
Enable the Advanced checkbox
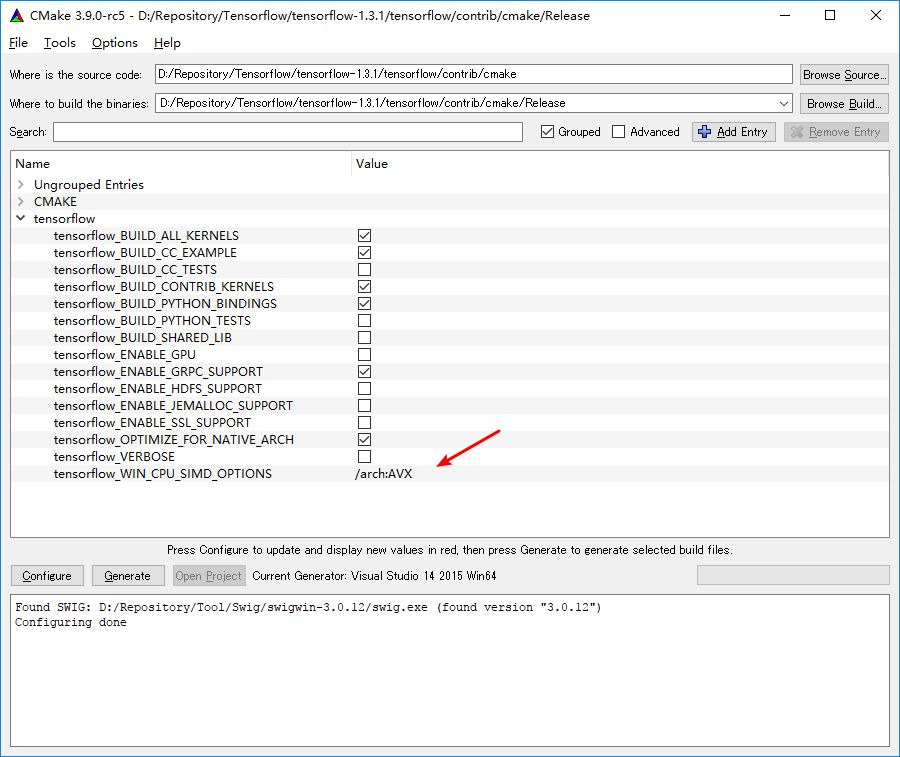pyautogui.click(x=618, y=132)
